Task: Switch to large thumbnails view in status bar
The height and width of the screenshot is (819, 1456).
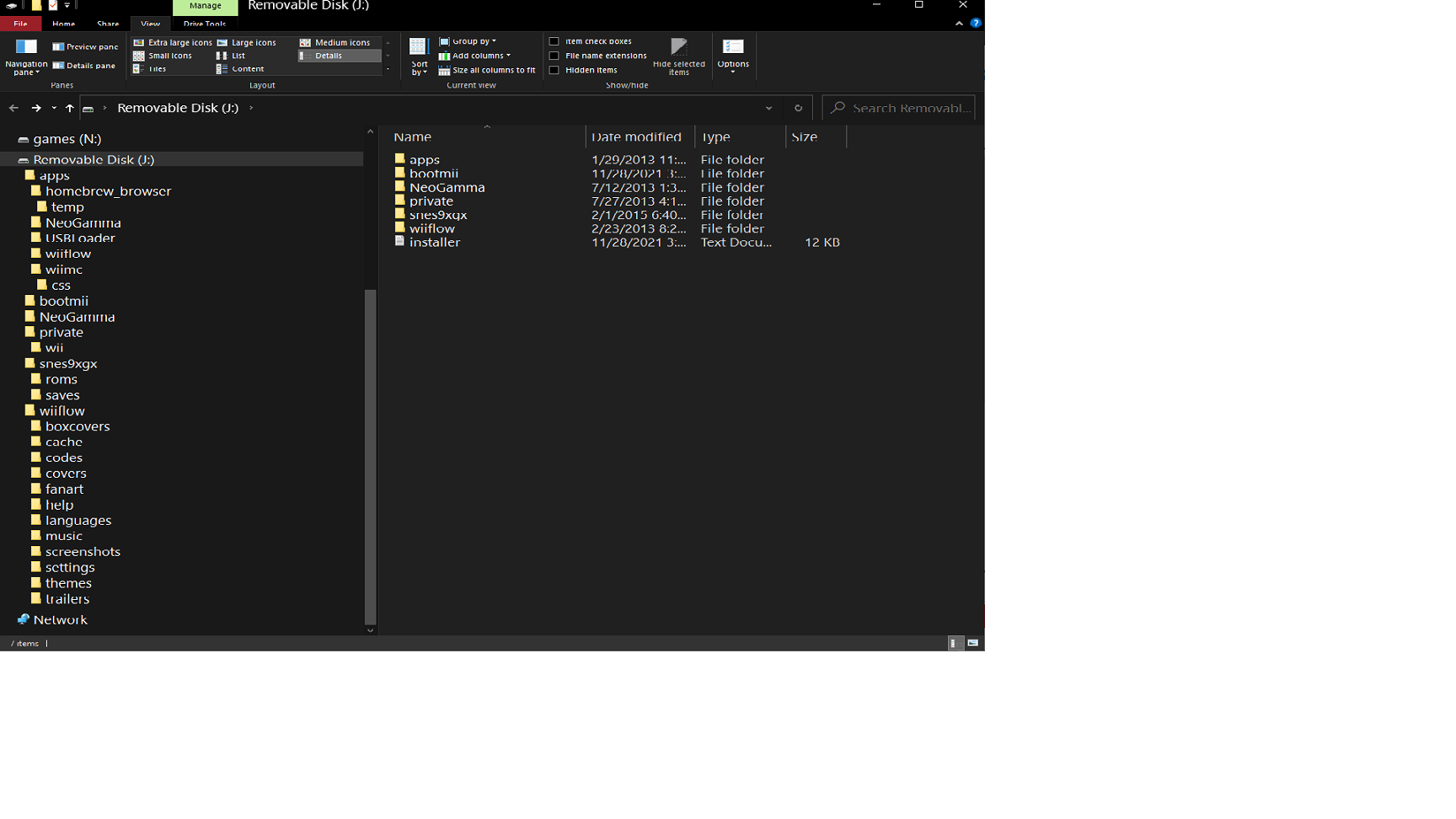Action: click(x=973, y=643)
